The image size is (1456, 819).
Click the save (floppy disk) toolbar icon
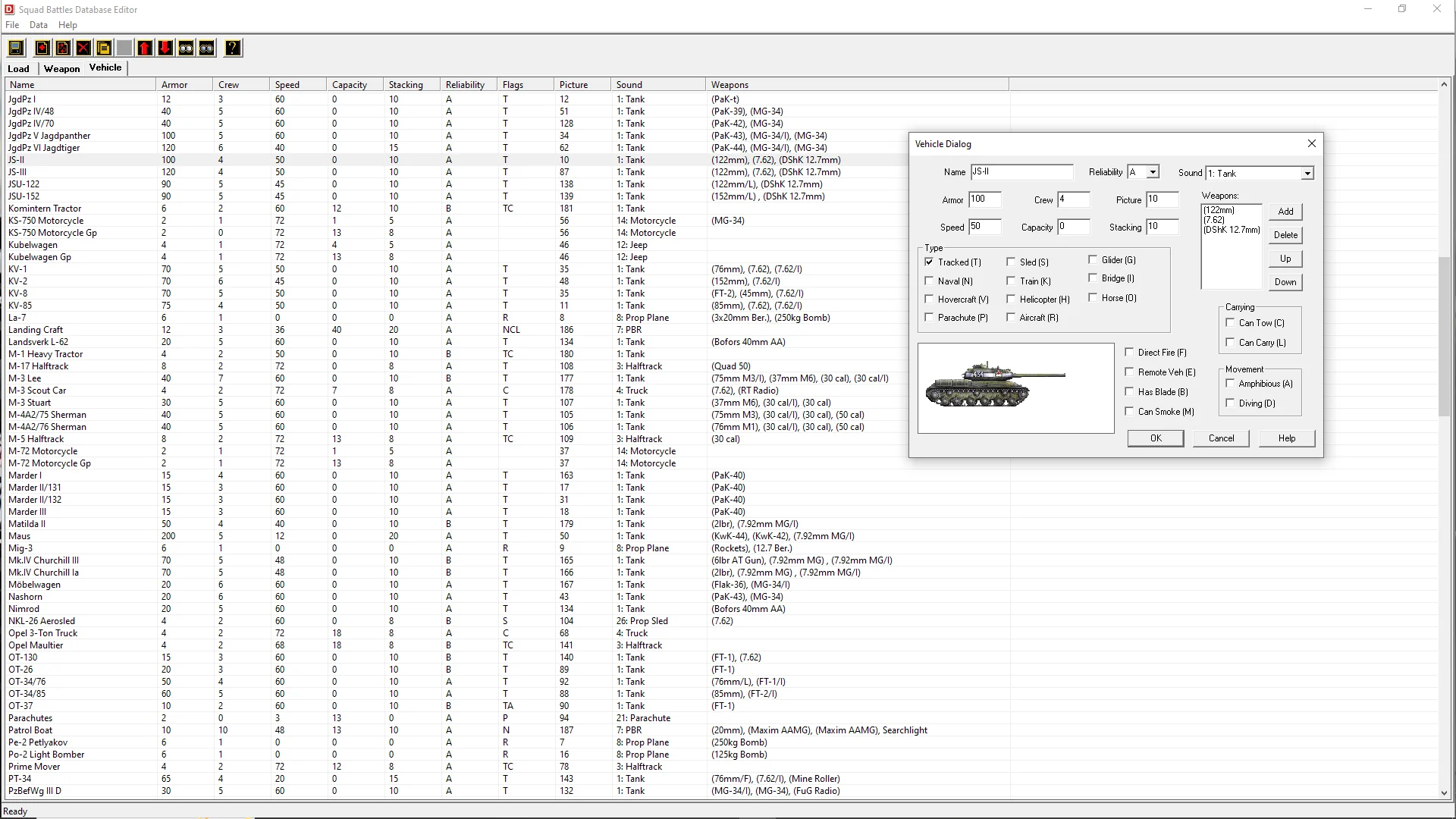(x=15, y=49)
